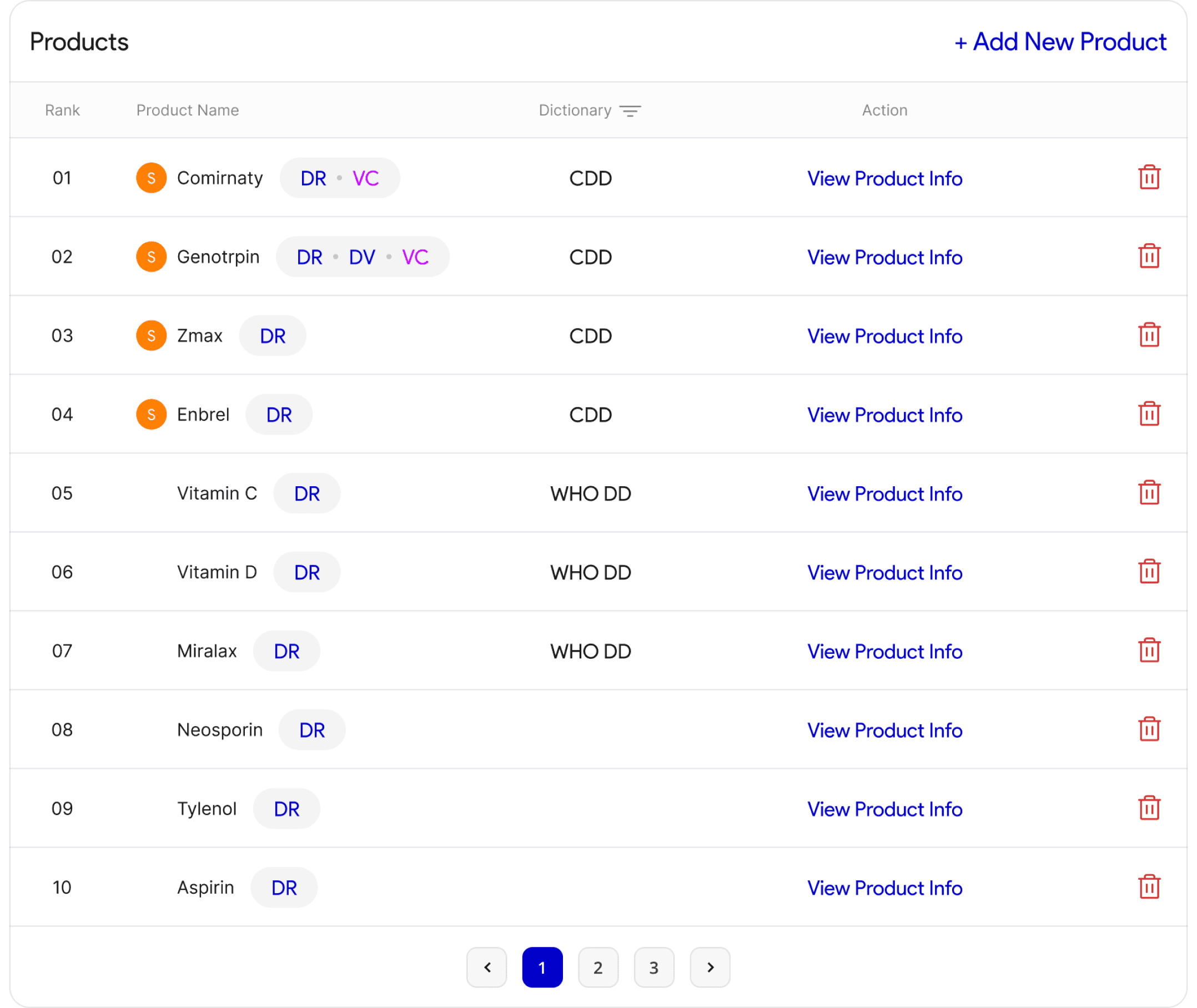Jump to page 2
Viewport: 1197px width, 1008px height.
(598, 967)
